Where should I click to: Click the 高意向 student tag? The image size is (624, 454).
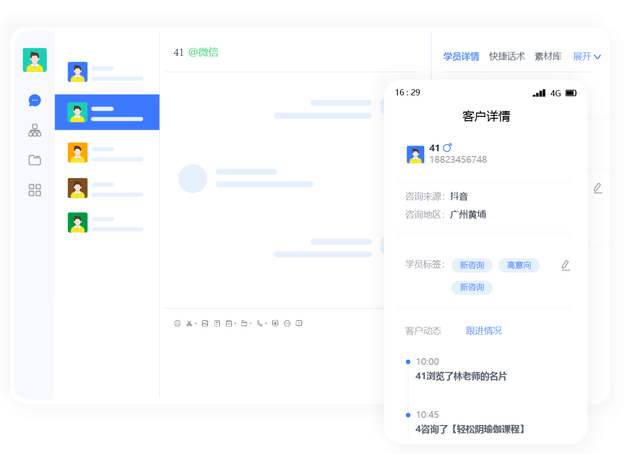point(519,265)
